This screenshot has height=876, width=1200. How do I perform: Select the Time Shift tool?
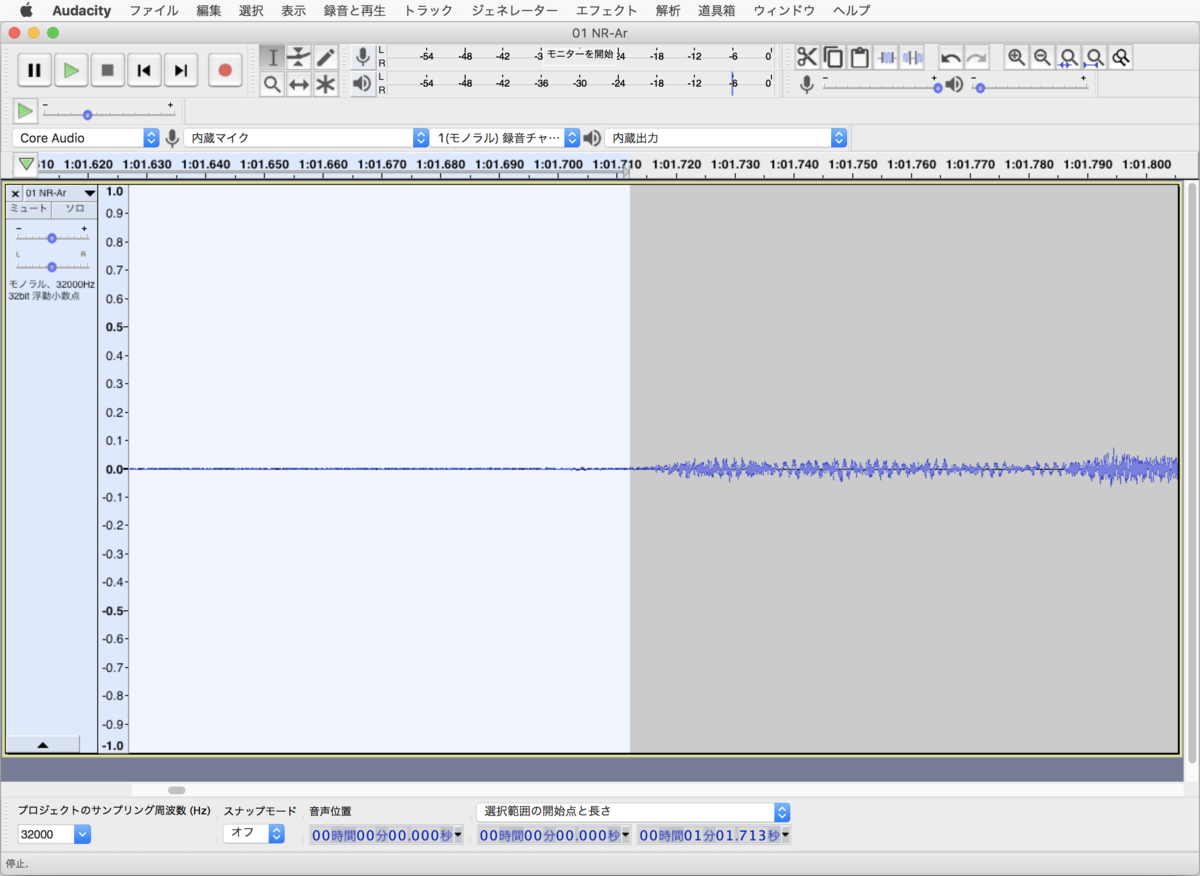[x=299, y=84]
